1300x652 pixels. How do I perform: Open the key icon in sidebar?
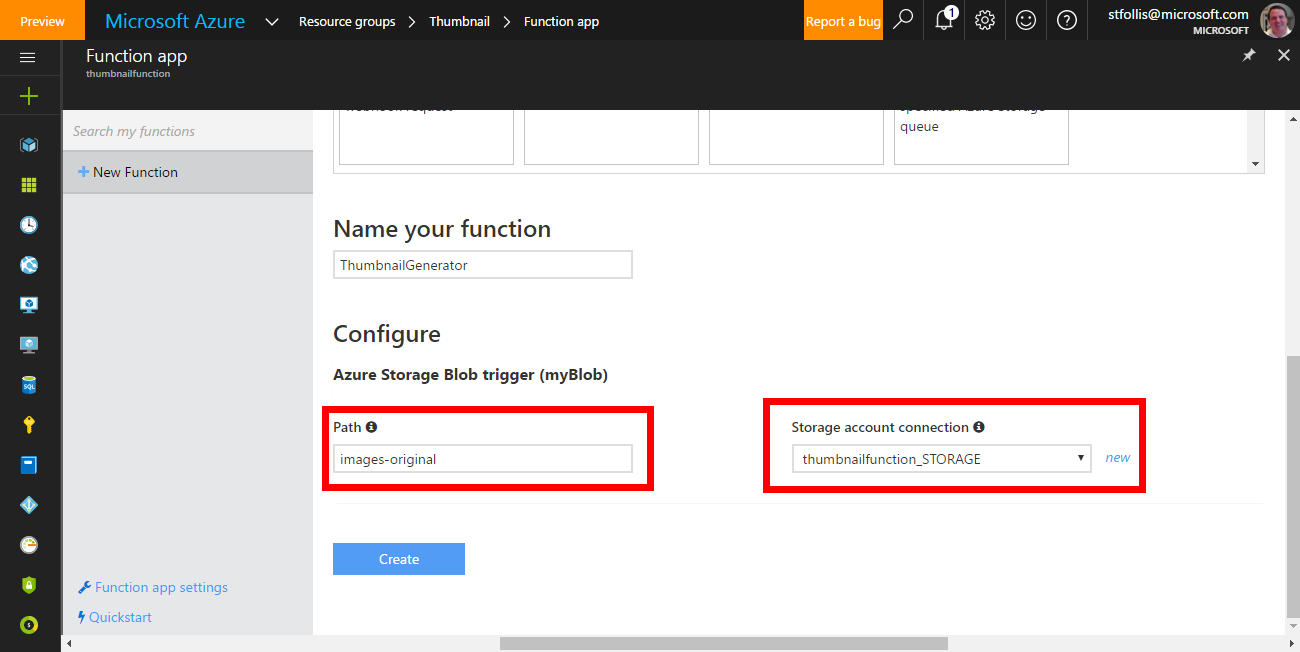click(29, 425)
